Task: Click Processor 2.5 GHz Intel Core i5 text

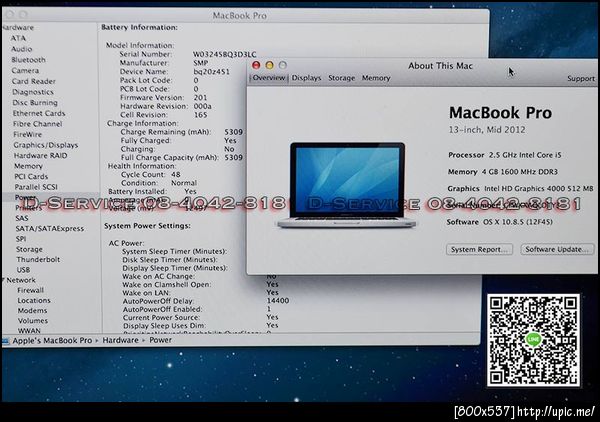Action: tap(505, 155)
